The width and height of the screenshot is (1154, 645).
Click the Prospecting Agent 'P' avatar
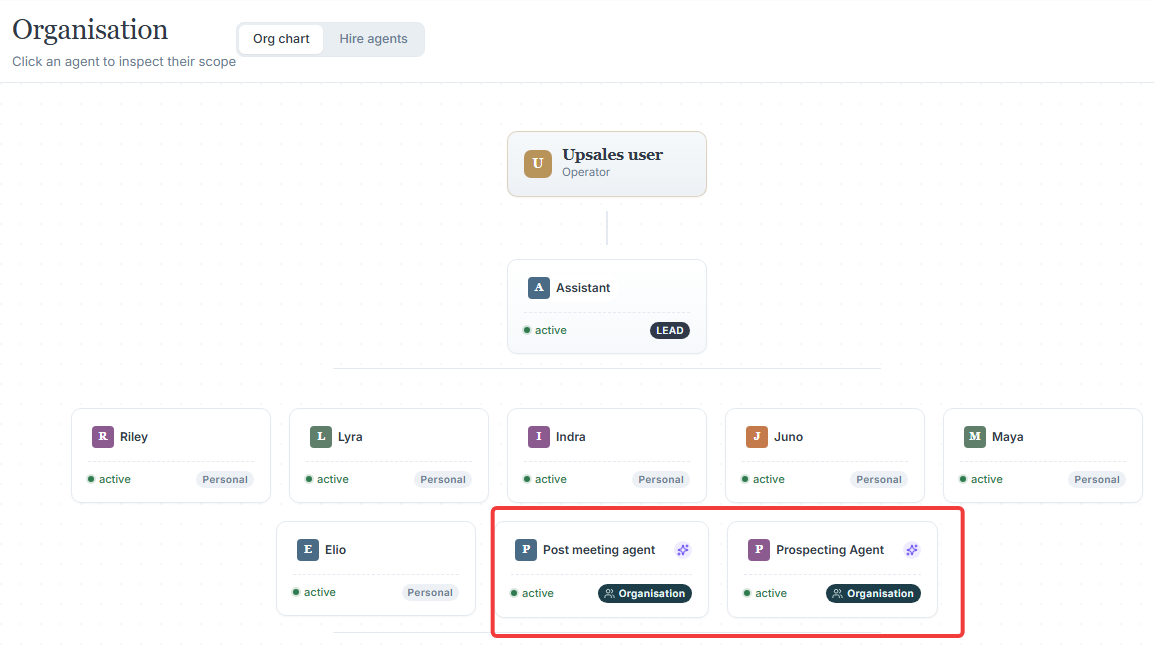coord(759,549)
